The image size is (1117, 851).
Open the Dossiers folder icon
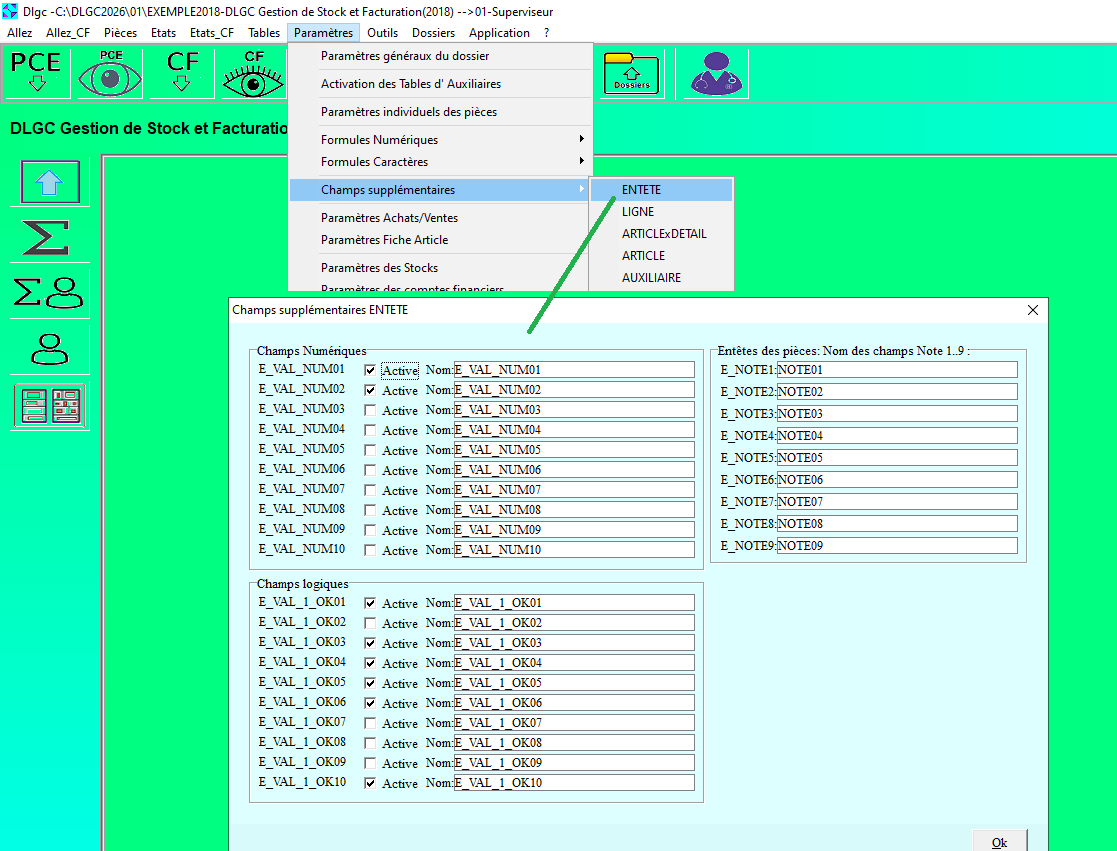click(x=632, y=73)
